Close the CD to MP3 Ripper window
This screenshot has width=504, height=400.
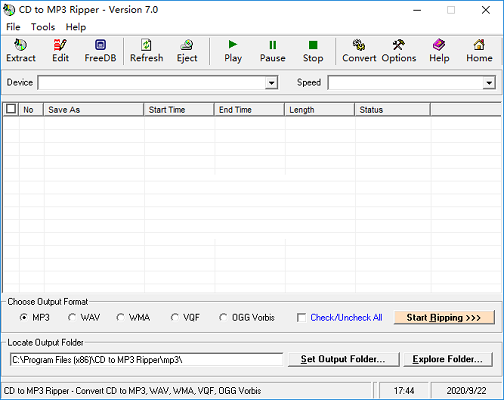coord(486,10)
